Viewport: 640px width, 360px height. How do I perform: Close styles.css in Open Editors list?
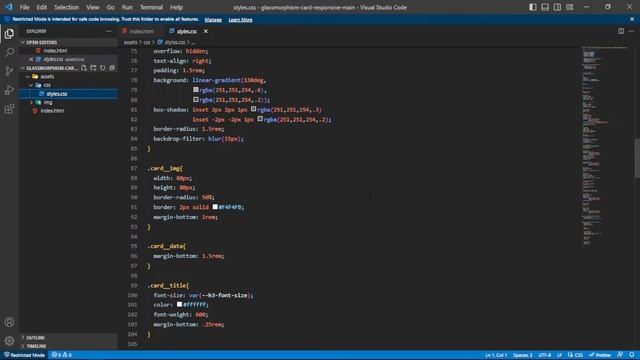click(x=31, y=59)
